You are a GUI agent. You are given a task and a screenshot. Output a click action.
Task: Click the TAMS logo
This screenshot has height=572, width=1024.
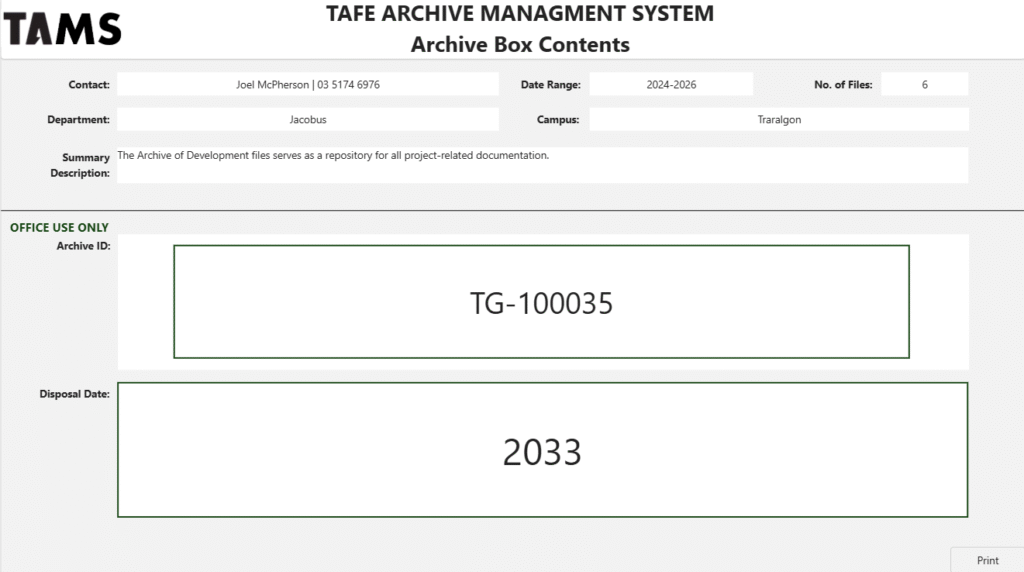point(63,29)
